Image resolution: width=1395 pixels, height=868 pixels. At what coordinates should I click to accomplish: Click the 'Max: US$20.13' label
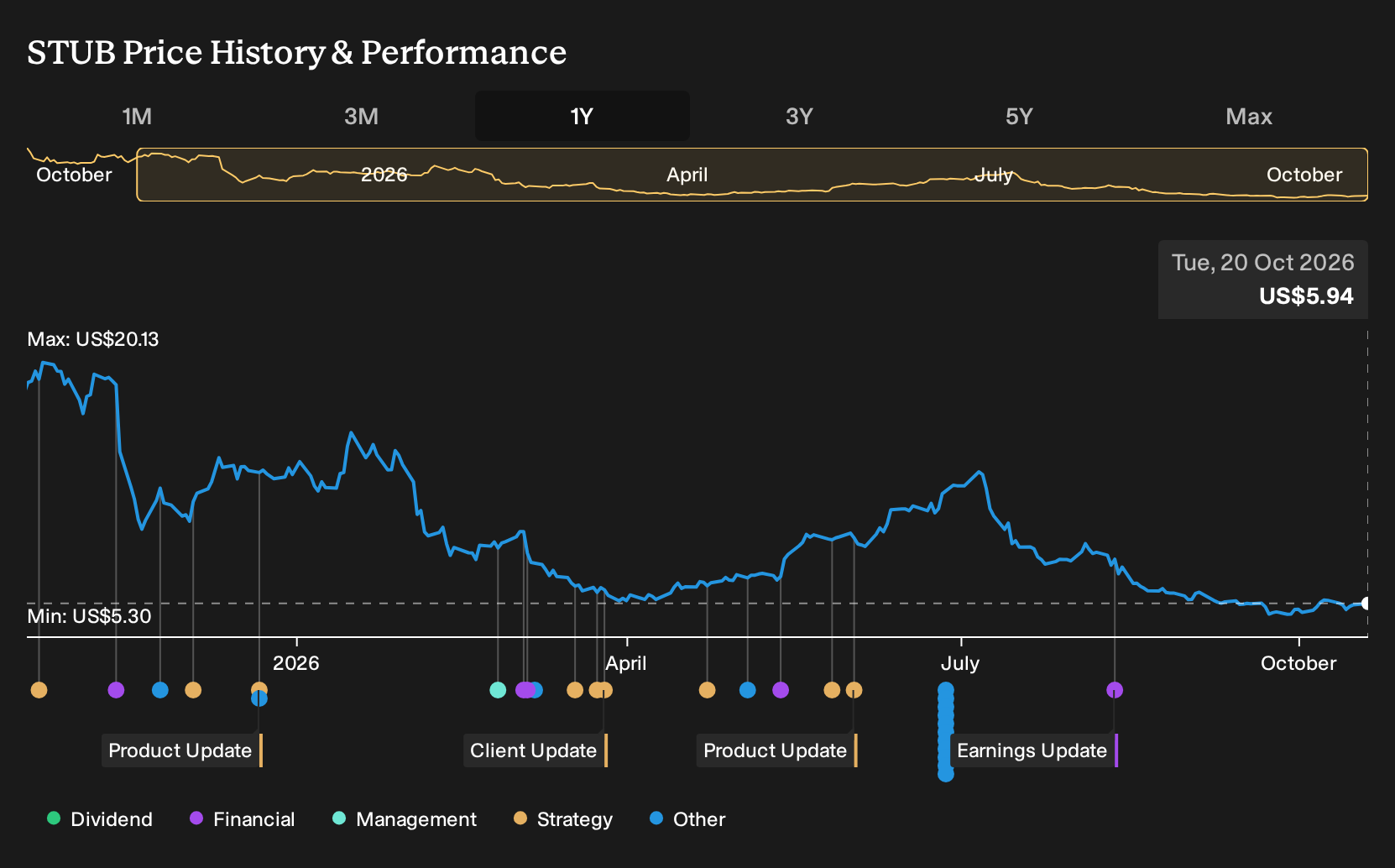[x=93, y=339]
